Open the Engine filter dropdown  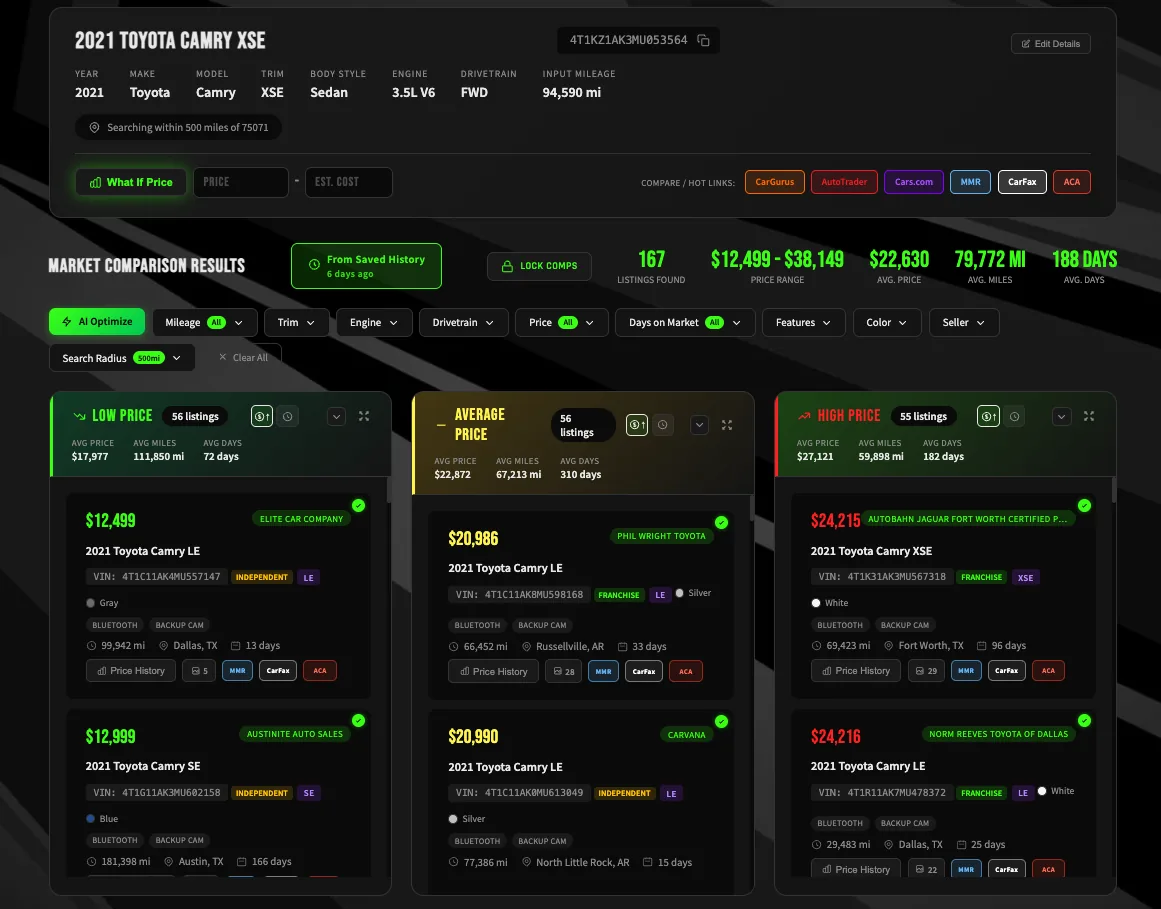(374, 323)
